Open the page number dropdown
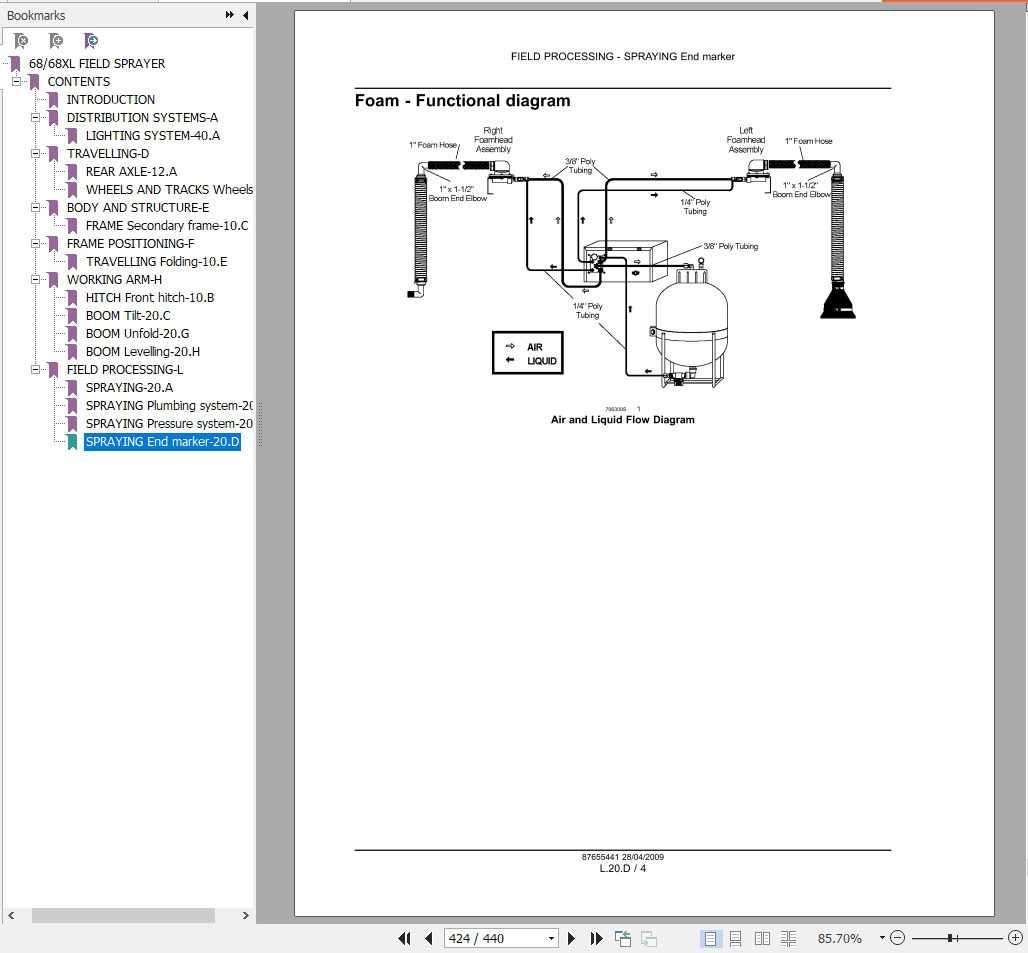This screenshot has width=1028, height=953. click(551, 939)
